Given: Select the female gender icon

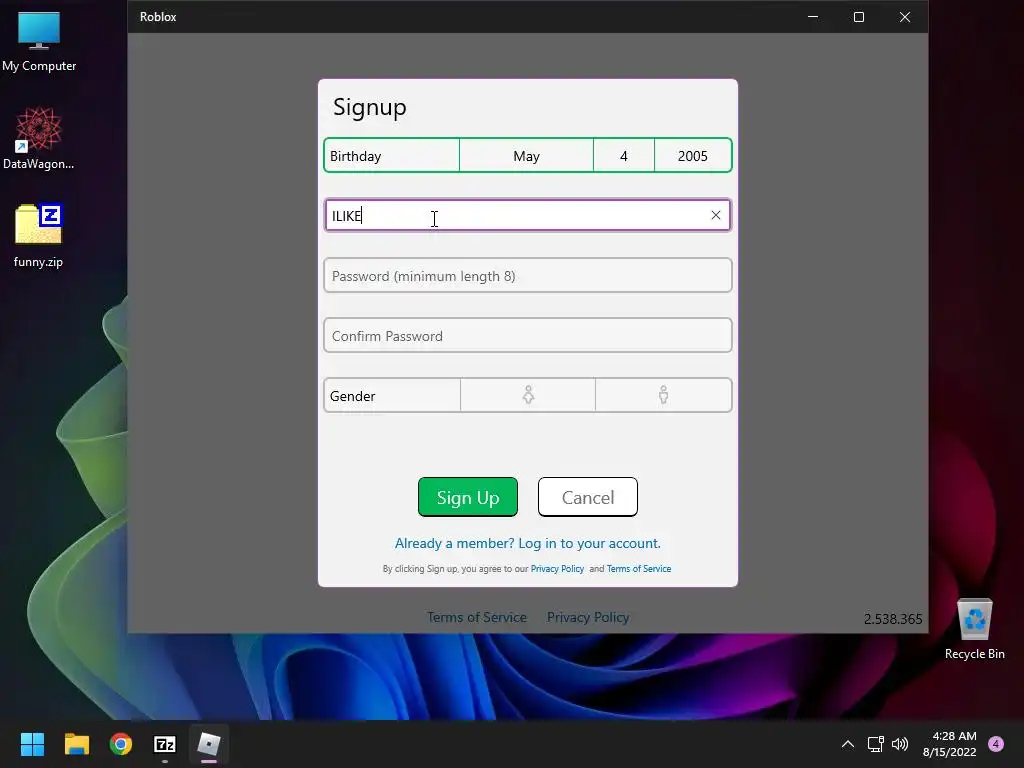Looking at the screenshot, I should tap(528, 395).
